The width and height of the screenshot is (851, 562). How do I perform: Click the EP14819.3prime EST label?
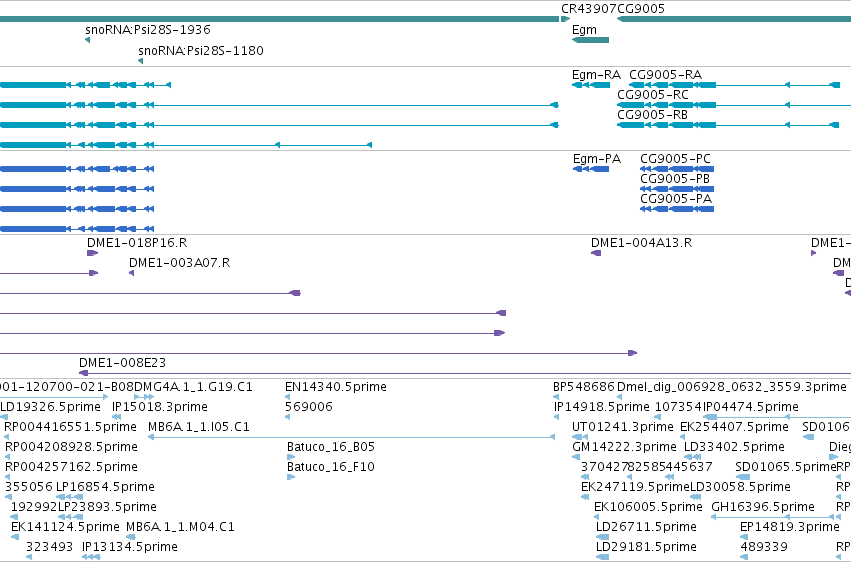[790, 528]
